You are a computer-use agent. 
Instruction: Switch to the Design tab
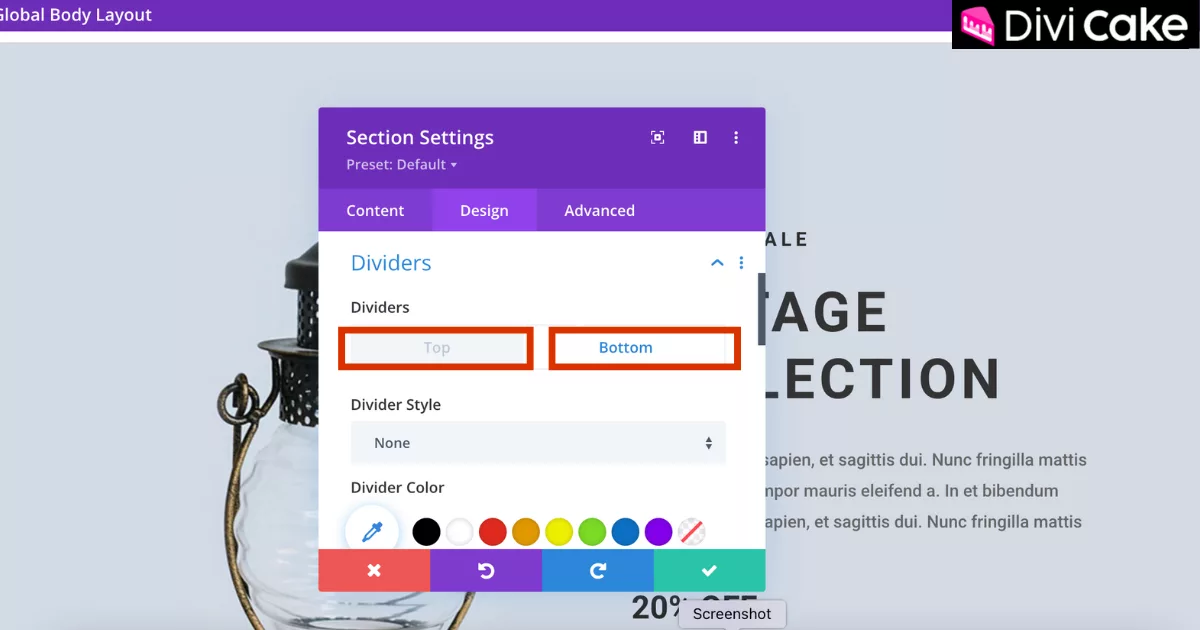(x=484, y=210)
